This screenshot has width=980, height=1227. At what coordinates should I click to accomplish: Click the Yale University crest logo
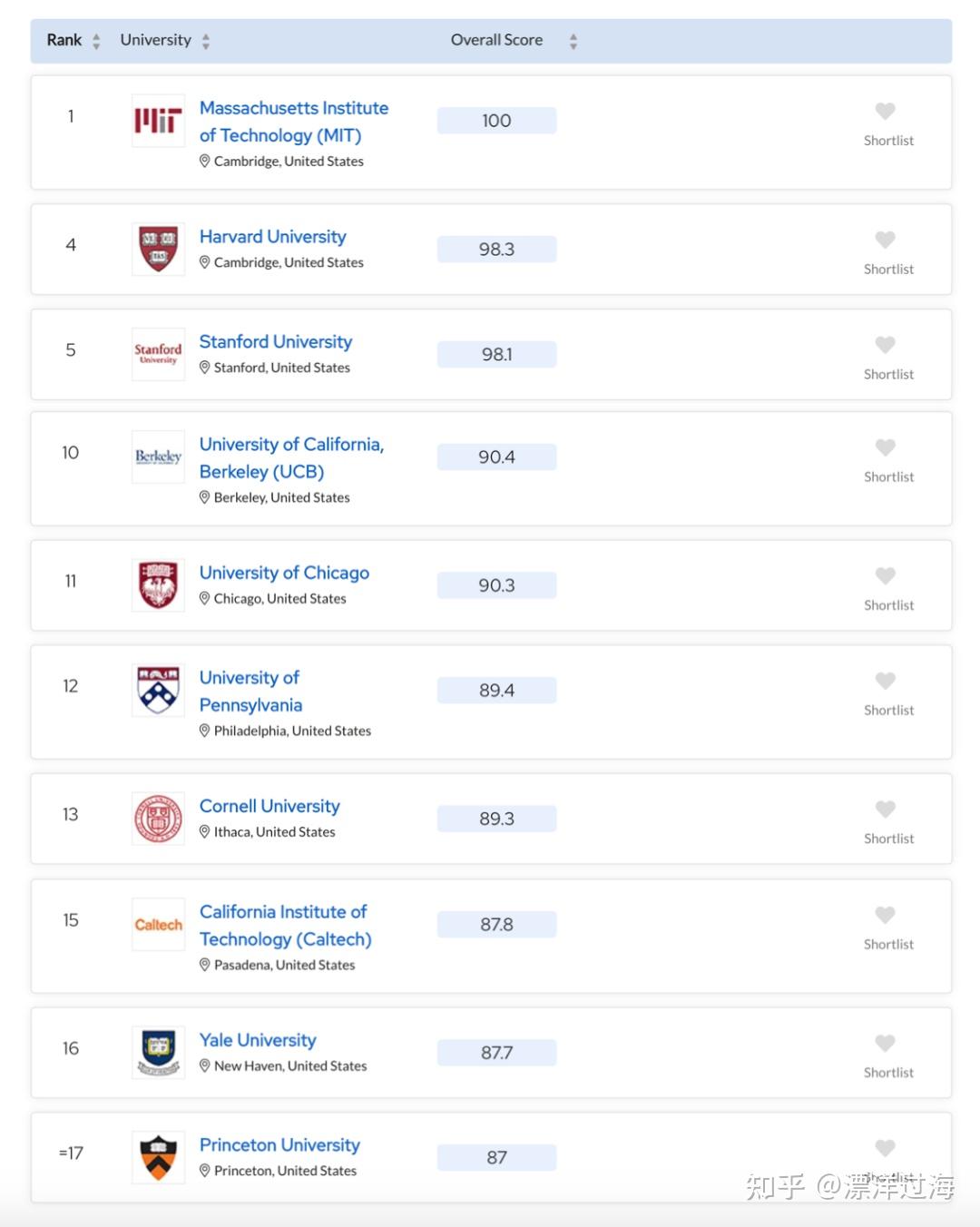[158, 1053]
